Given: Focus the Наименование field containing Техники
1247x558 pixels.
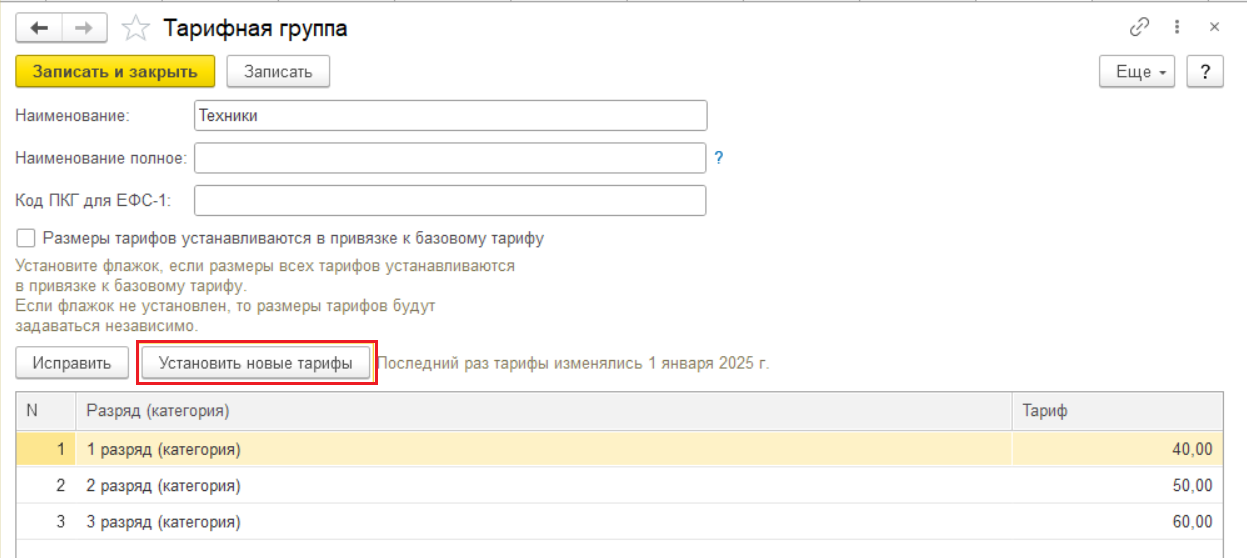Looking at the screenshot, I should tap(450, 115).
